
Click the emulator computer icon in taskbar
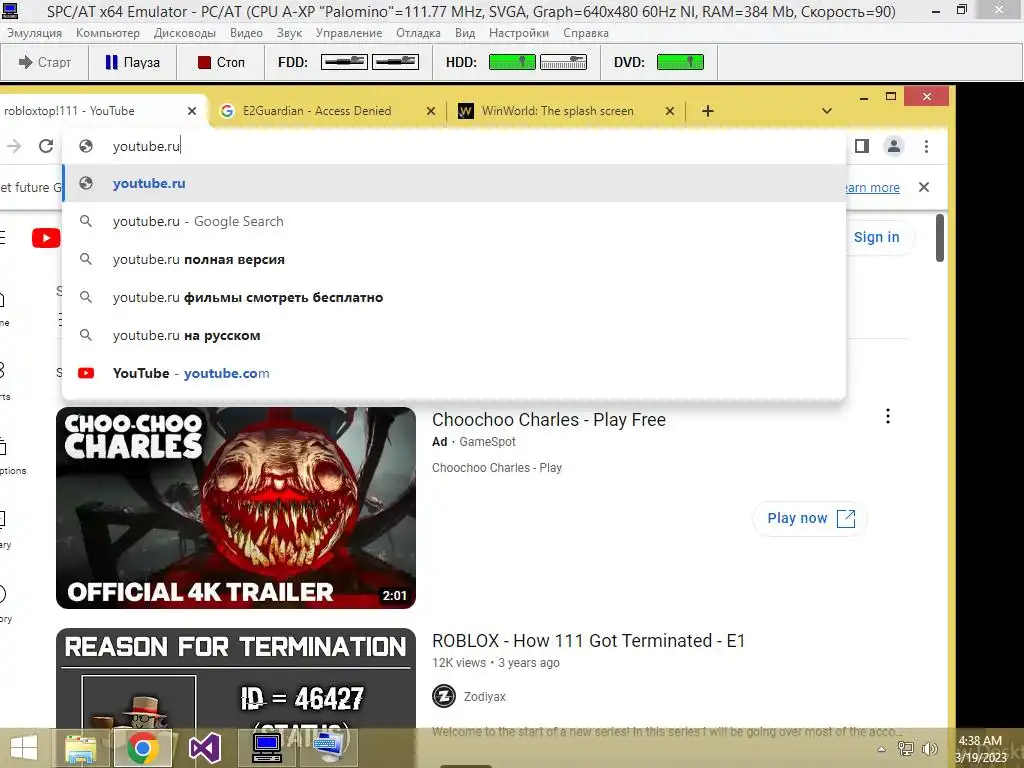coord(266,748)
